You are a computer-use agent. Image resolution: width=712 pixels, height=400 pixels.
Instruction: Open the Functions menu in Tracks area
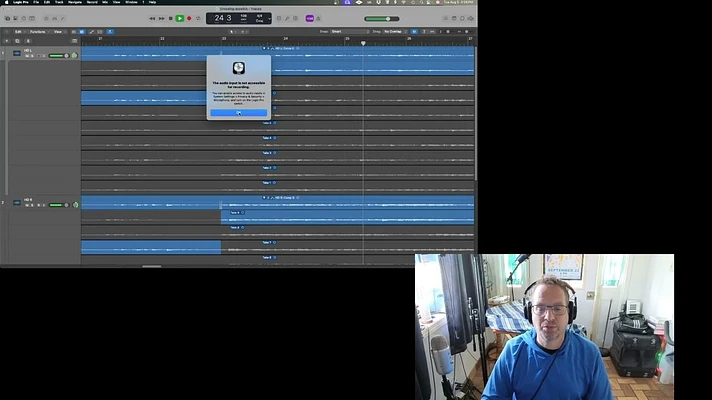[38, 32]
